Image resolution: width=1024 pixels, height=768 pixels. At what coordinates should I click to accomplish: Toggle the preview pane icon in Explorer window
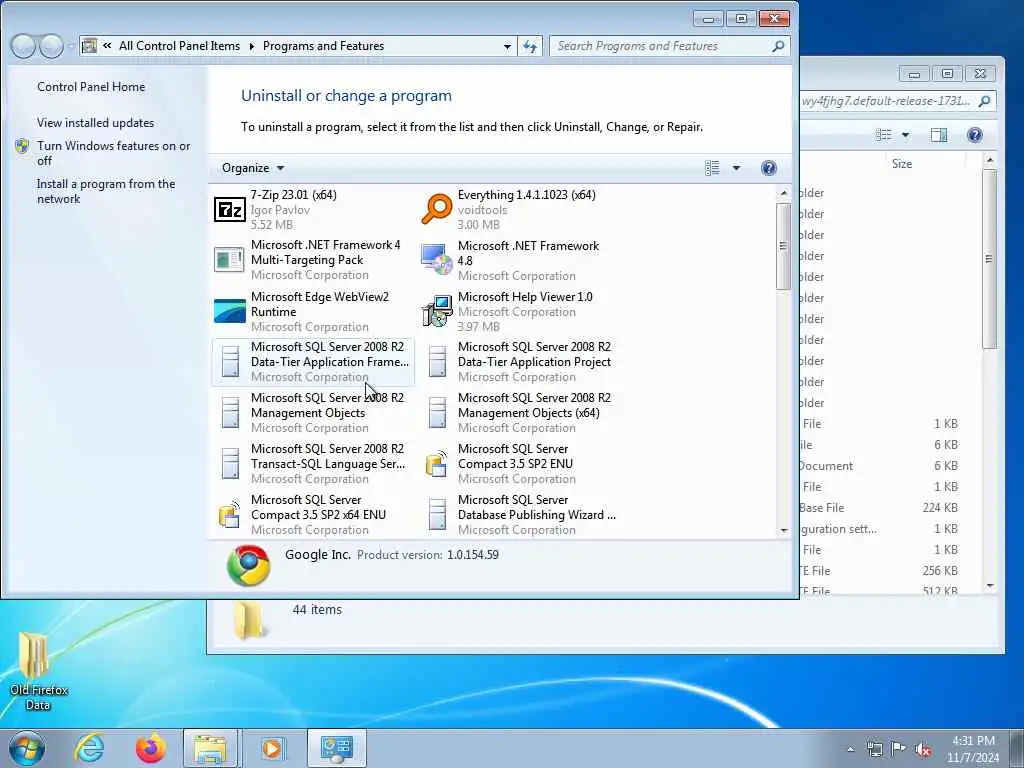click(x=938, y=135)
